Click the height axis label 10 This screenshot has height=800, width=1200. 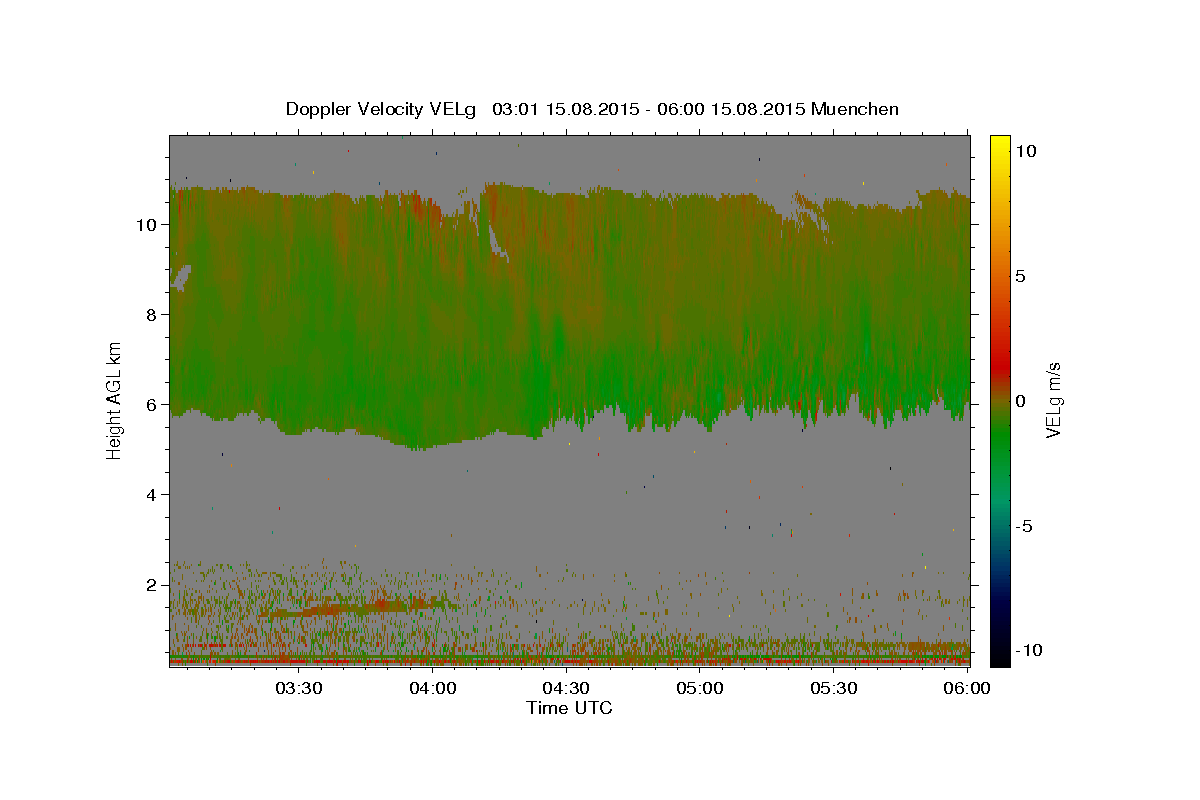tap(146, 224)
